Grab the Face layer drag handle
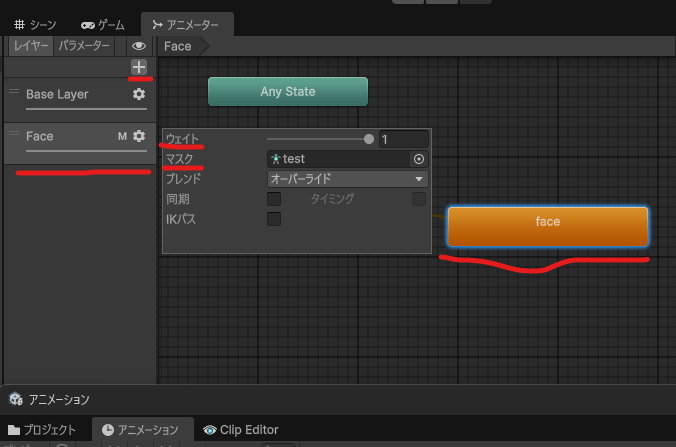The image size is (676, 447). [14, 133]
